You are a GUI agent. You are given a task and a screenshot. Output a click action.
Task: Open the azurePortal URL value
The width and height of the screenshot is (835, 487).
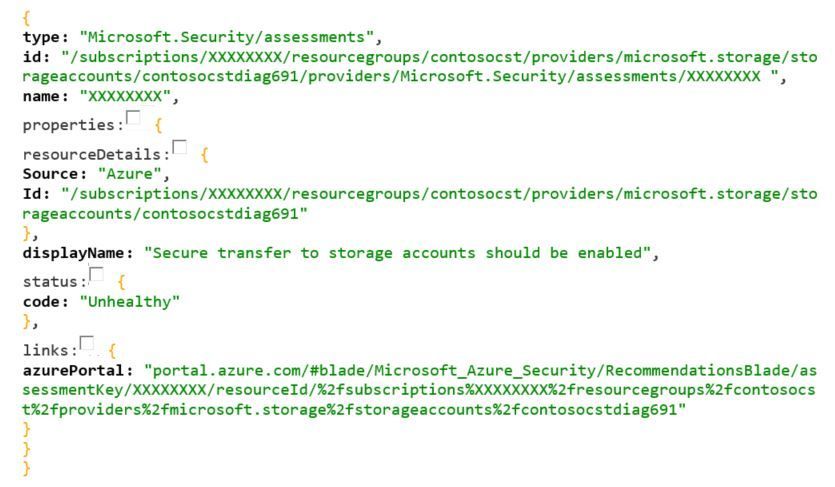point(419,390)
